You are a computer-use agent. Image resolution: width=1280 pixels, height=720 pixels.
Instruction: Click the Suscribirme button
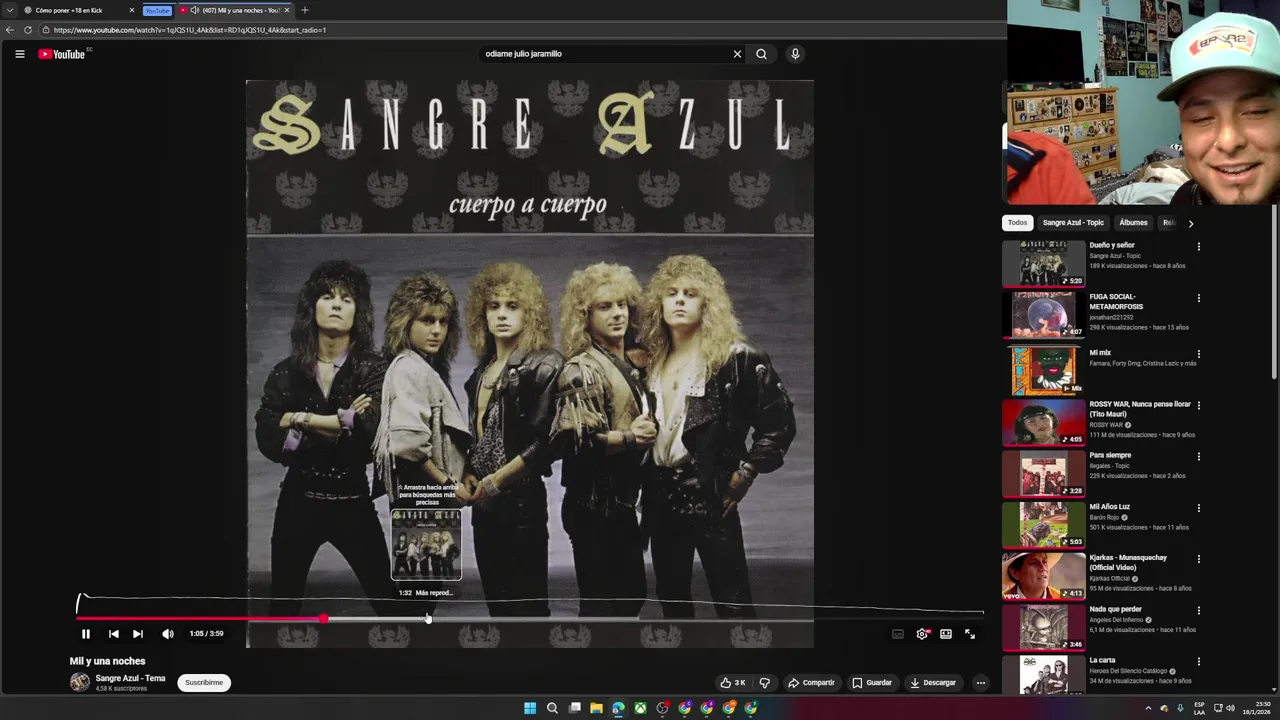coord(204,683)
